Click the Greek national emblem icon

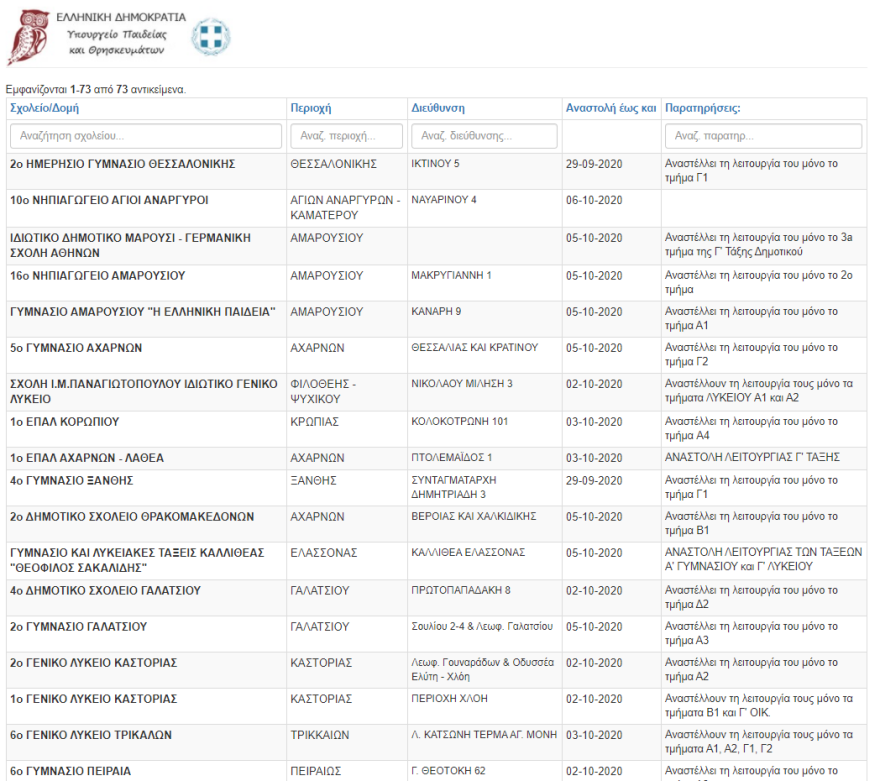pyautogui.click(x=211, y=37)
